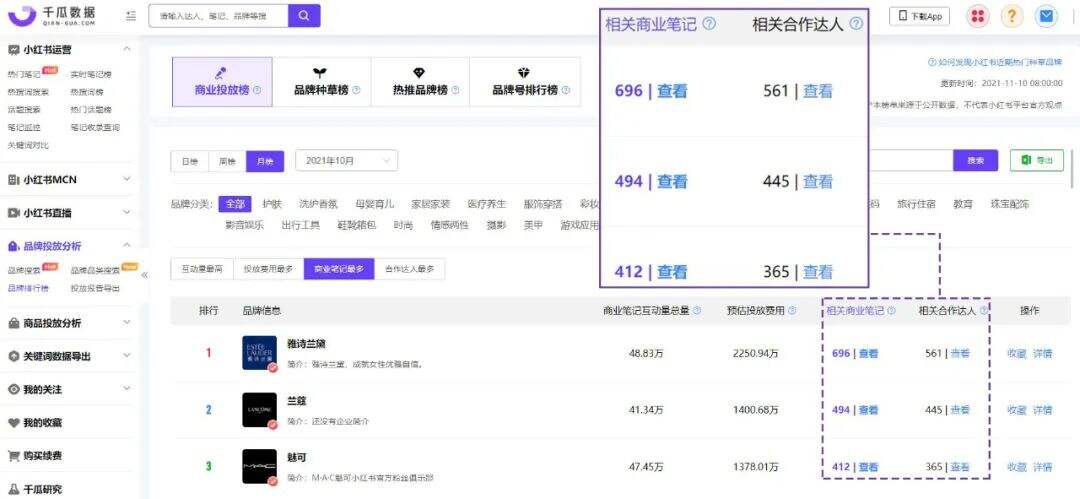Viewport: 1080px width, 499px height.
Task: Click help icon beside 品牌种草榜 tab
Action: 355,90
